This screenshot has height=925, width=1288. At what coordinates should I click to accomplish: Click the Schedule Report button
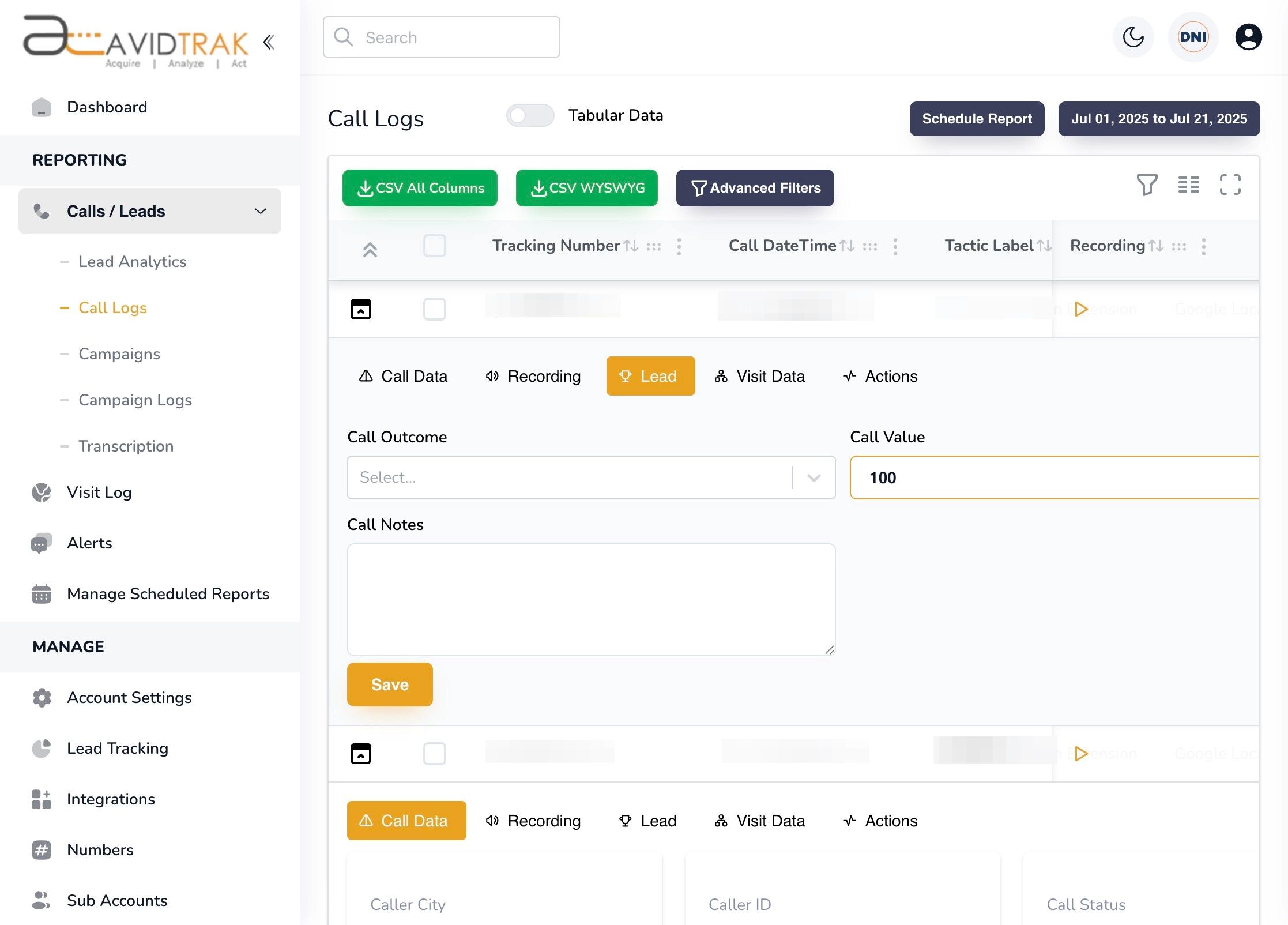pyautogui.click(x=977, y=119)
